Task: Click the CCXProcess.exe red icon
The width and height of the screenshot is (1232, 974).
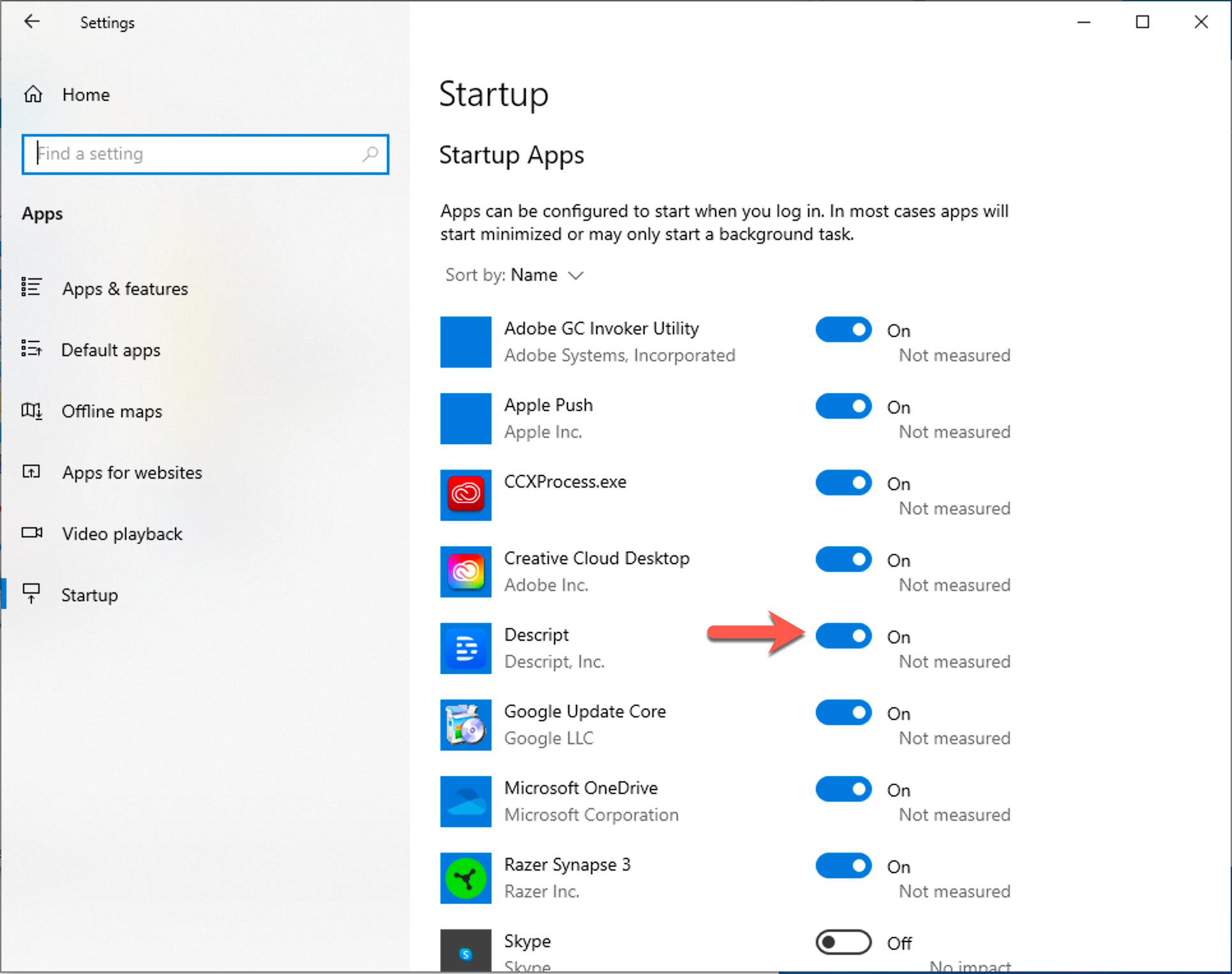Action: point(465,495)
